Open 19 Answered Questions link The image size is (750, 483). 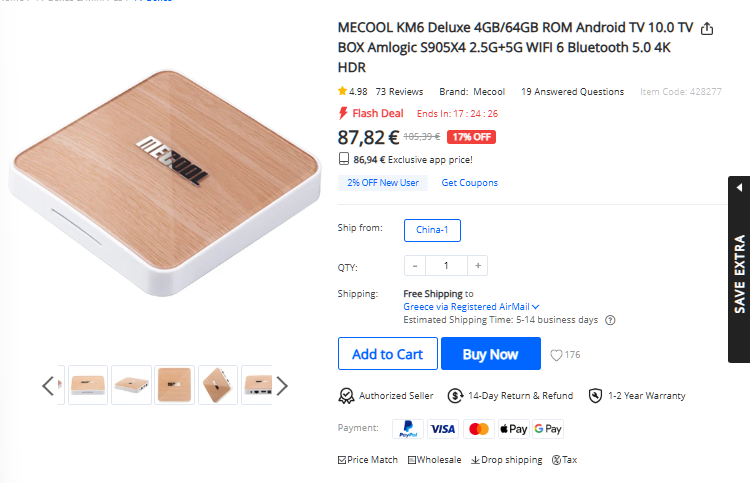tap(572, 92)
